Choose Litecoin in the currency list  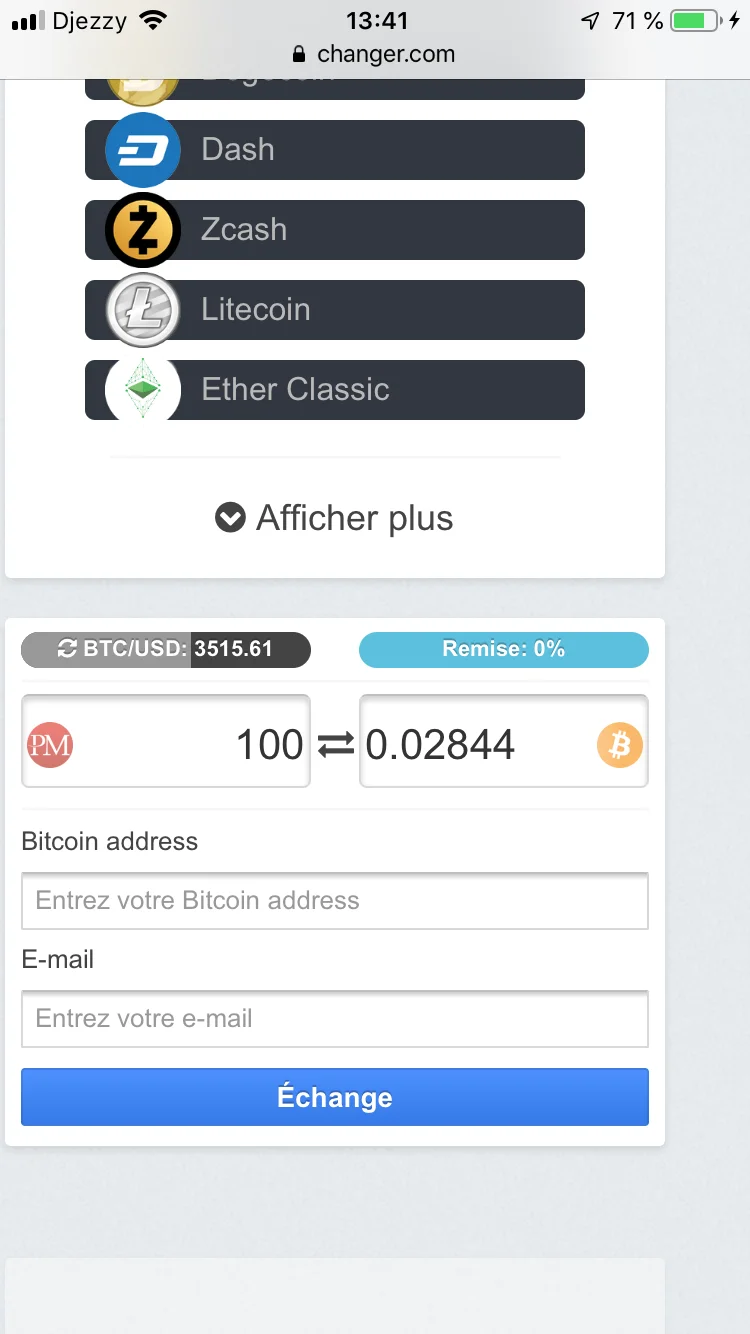click(x=380, y=310)
